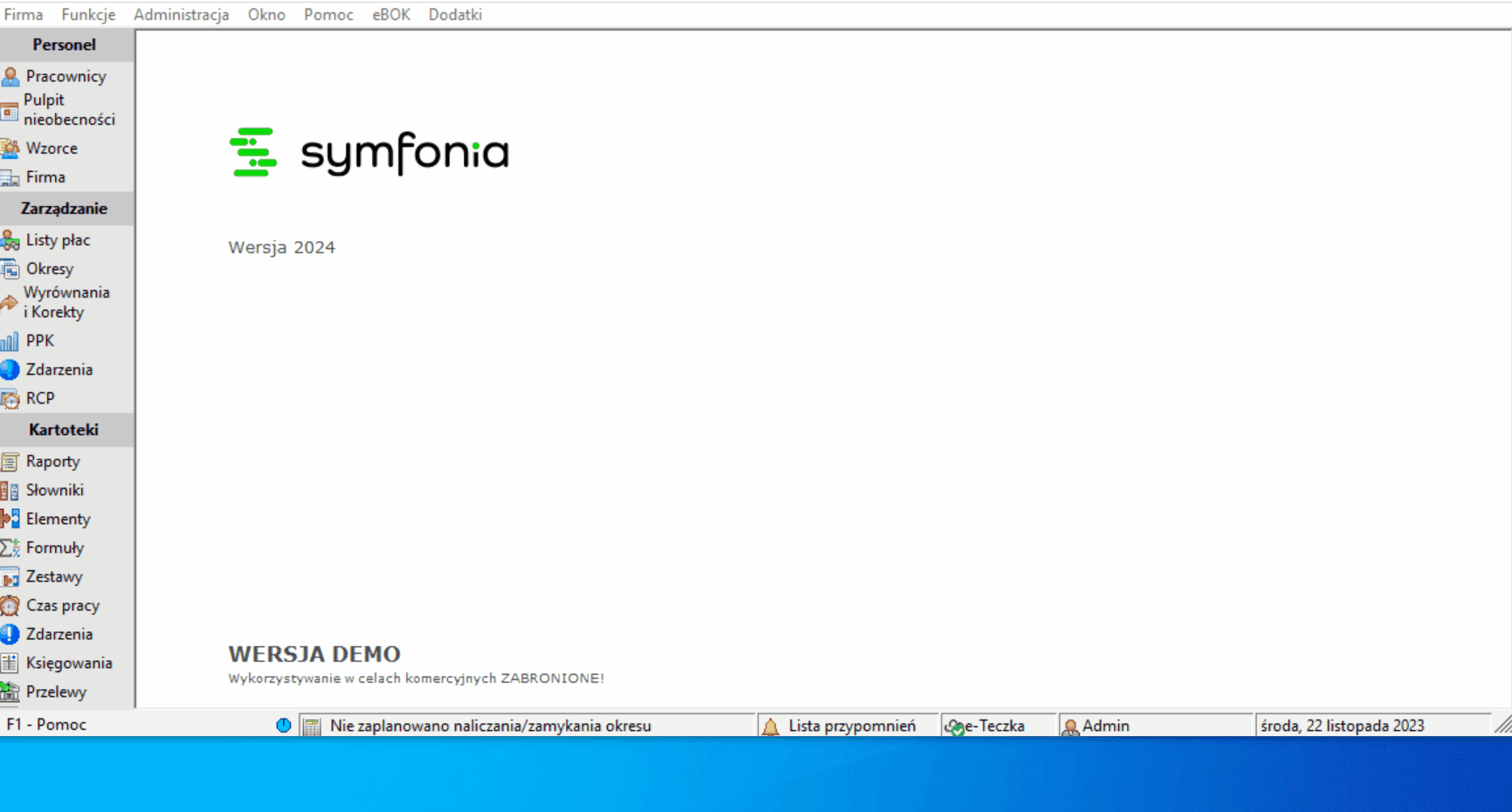Open the Funkcje menu
1512x812 pixels.
coord(88,15)
